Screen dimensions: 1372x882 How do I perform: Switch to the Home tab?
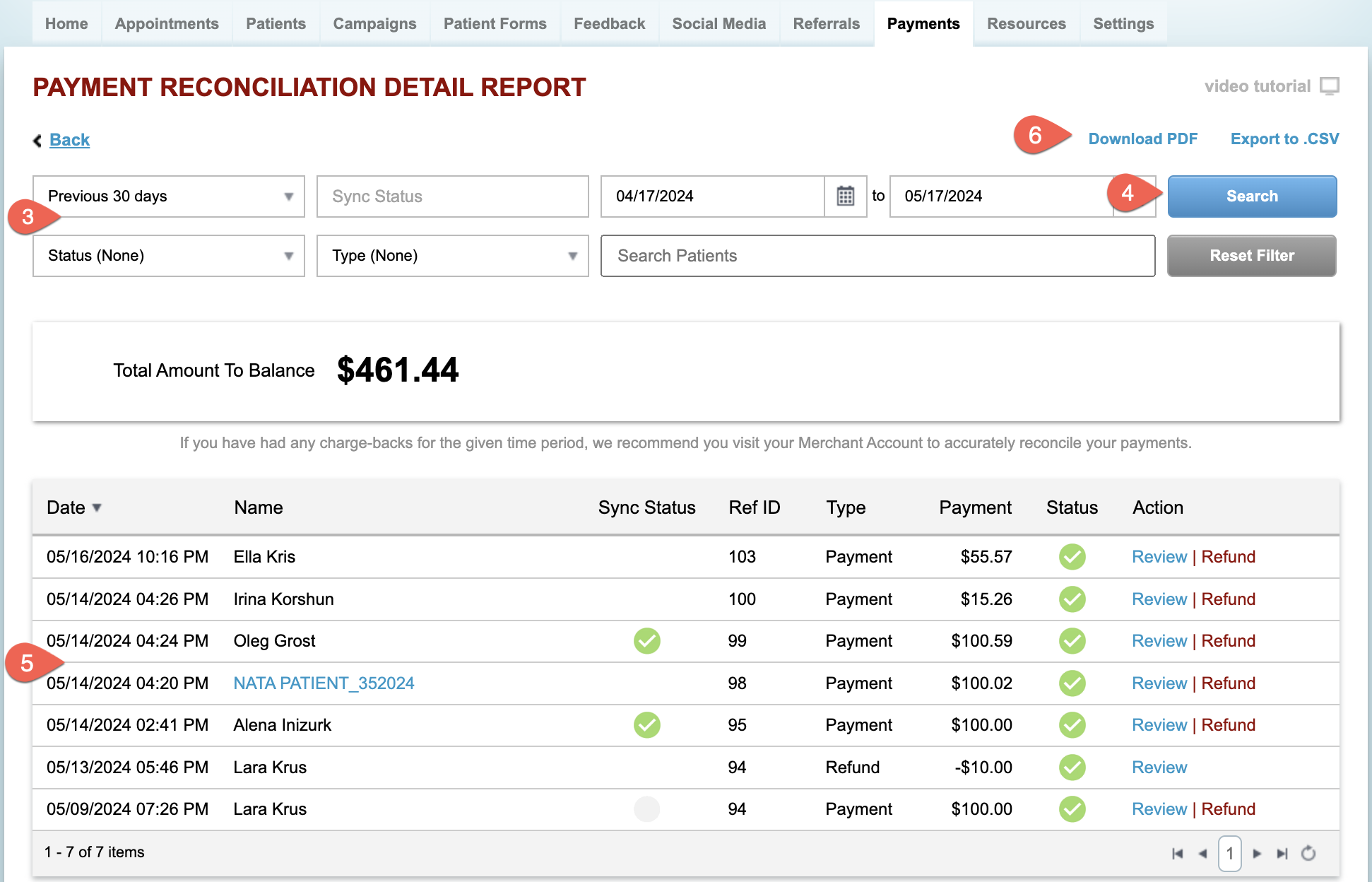pyautogui.click(x=66, y=24)
